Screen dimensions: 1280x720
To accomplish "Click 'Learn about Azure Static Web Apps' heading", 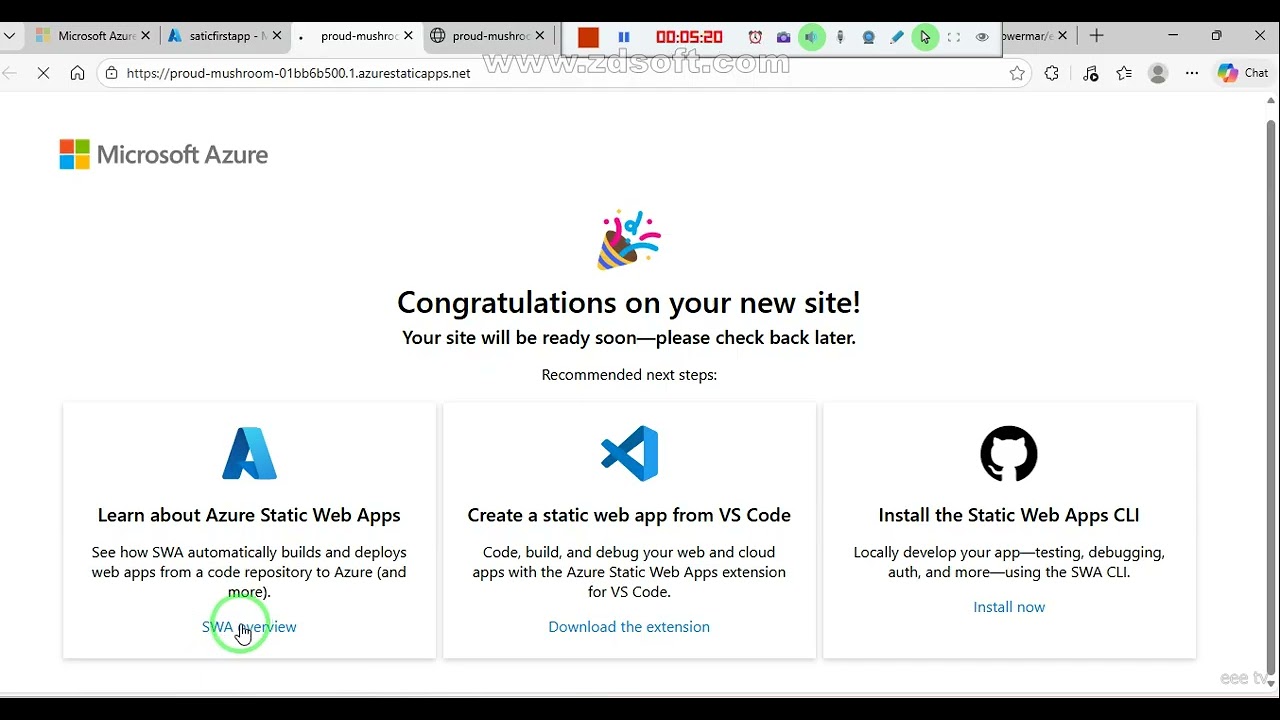I will pos(249,515).
